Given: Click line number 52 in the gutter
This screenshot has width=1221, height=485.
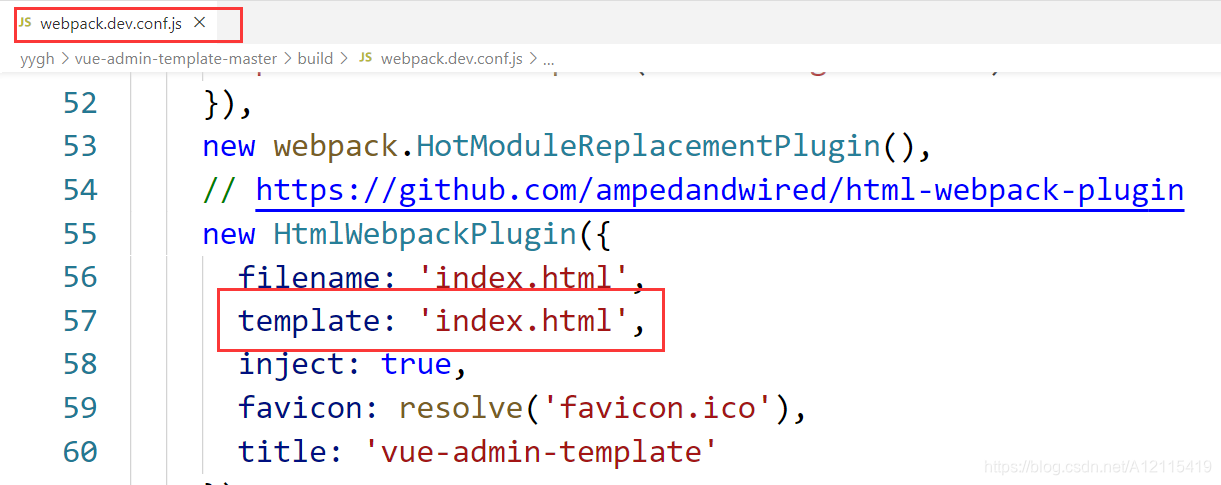Looking at the screenshot, I should click(x=80, y=102).
